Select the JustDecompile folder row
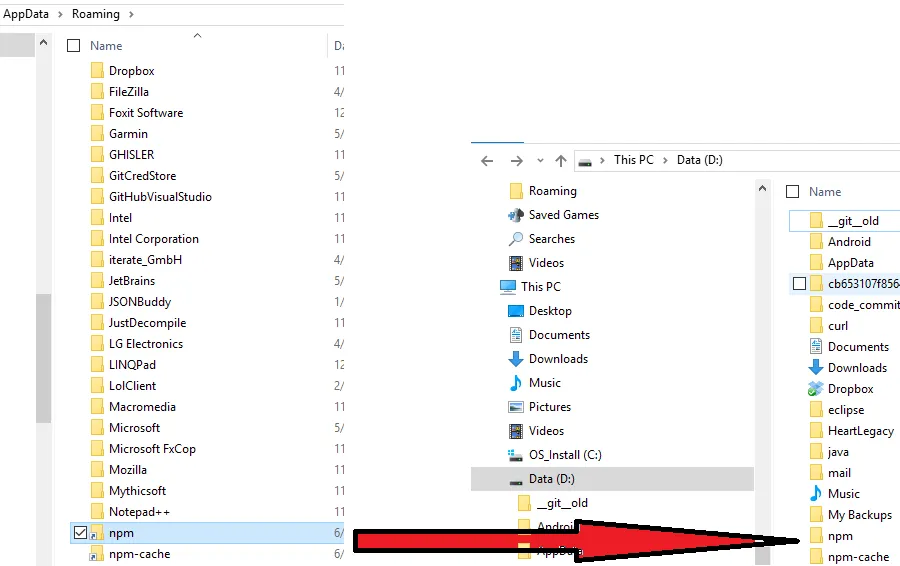900x566 pixels. point(207,323)
